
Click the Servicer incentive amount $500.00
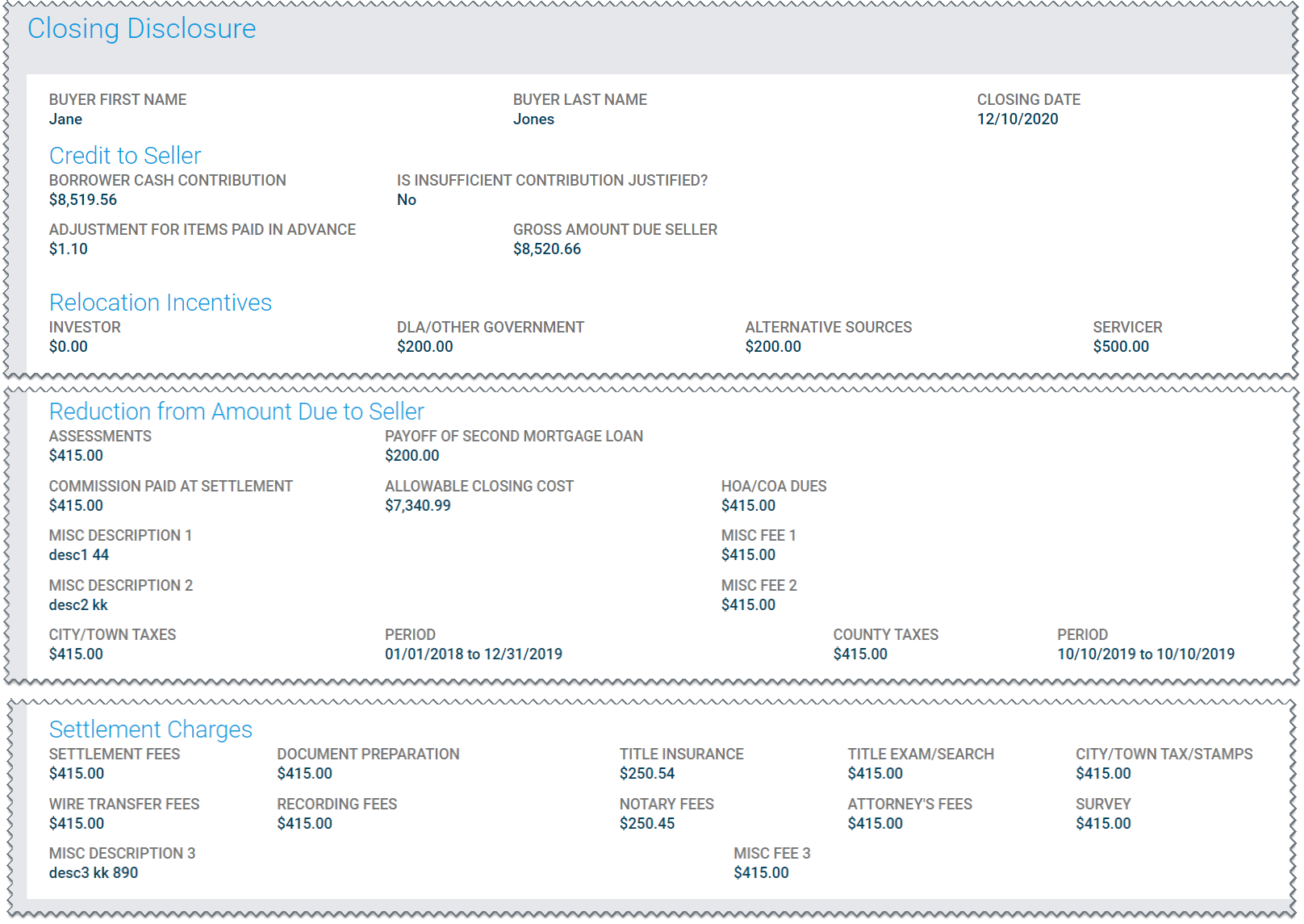pyautogui.click(x=1121, y=347)
